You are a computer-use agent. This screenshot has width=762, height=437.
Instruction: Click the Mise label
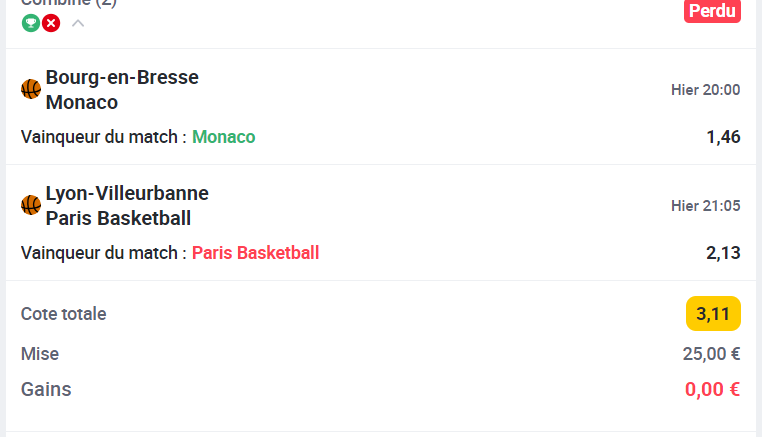40,354
